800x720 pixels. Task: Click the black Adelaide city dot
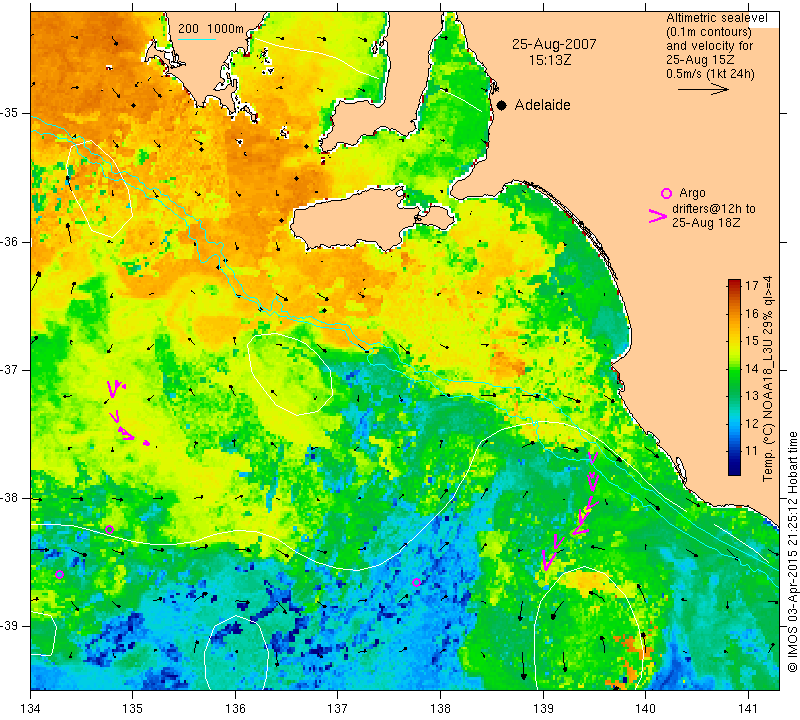[x=502, y=105]
